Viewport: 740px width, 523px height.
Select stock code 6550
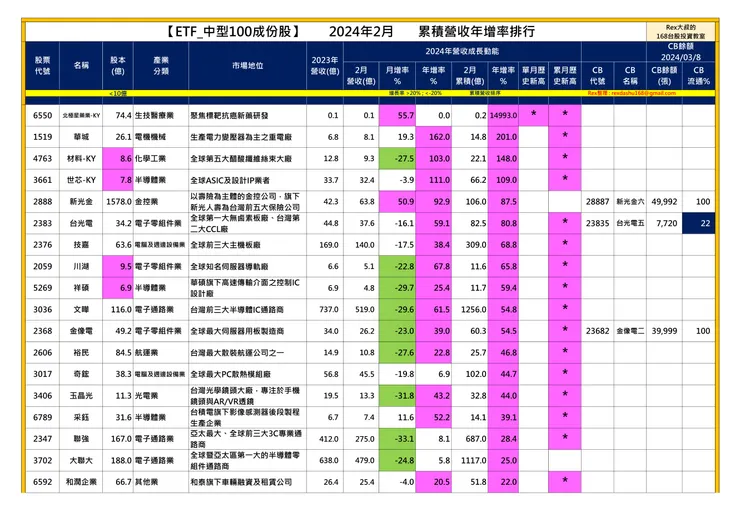click(x=42, y=115)
